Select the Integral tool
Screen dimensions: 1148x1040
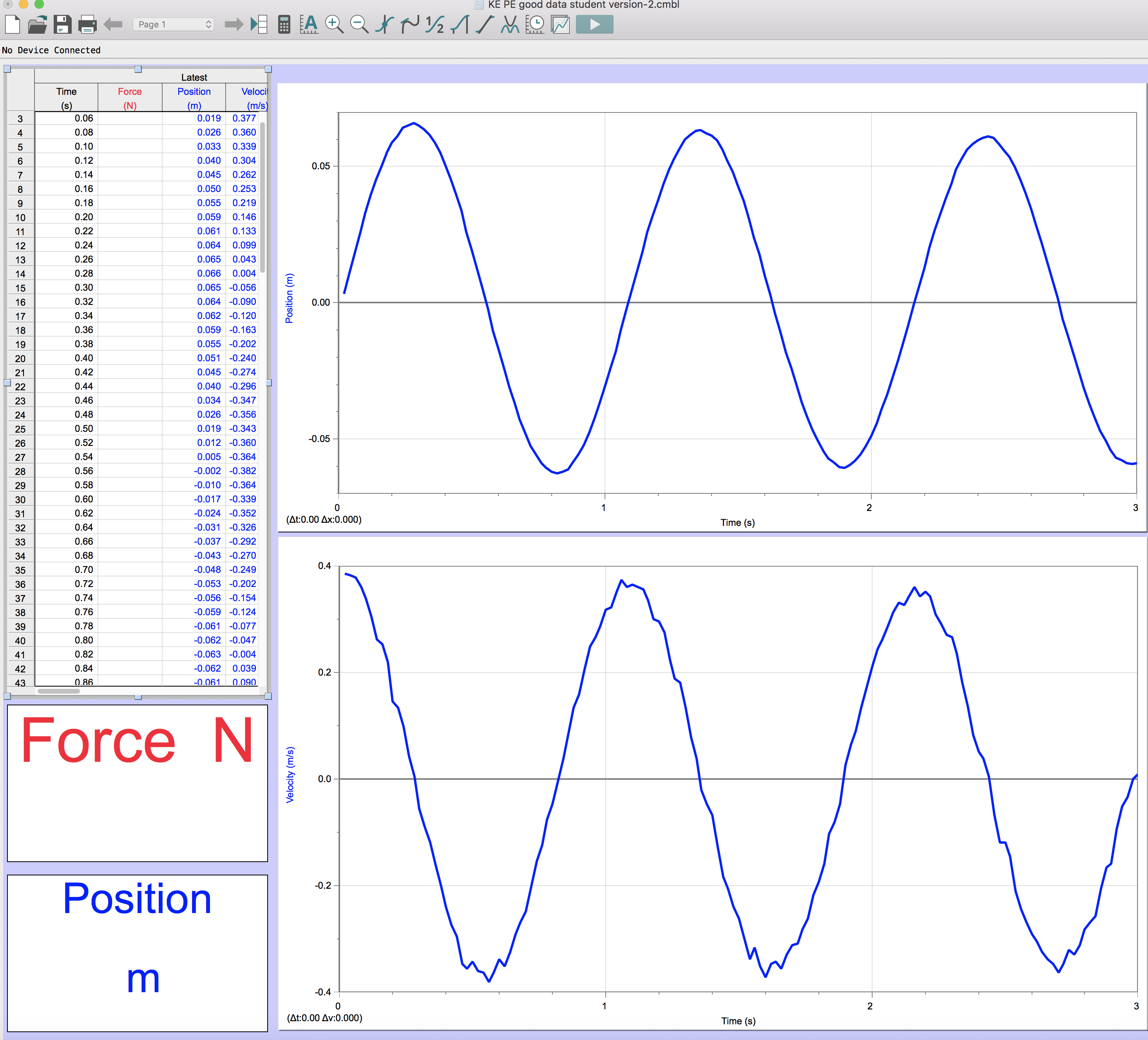point(460,24)
